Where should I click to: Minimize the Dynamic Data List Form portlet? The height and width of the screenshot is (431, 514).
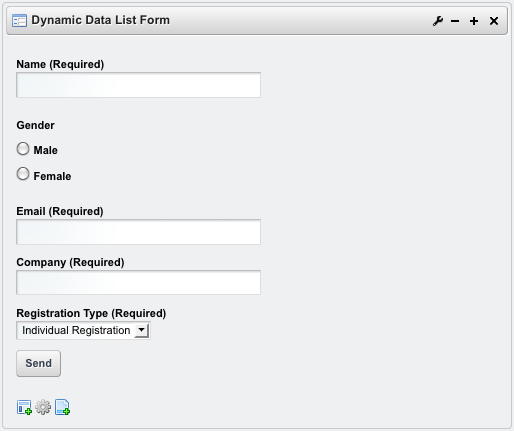[455, 21]
